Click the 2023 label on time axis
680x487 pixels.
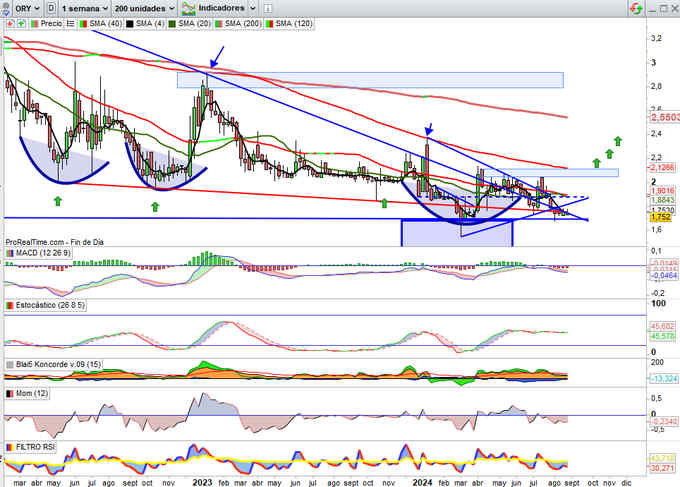(202, 482)
